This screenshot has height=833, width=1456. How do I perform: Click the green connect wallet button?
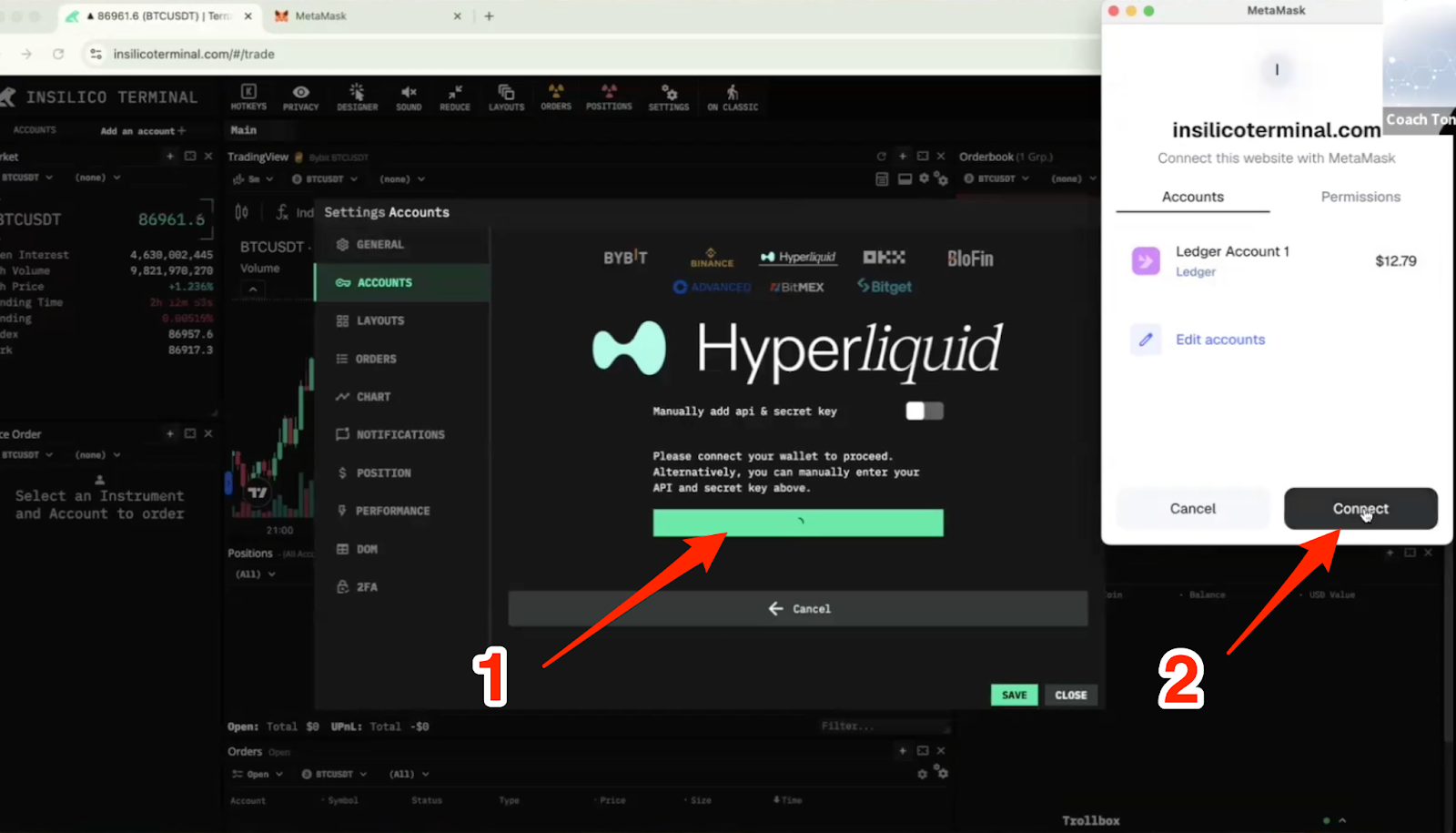(798, 523)
